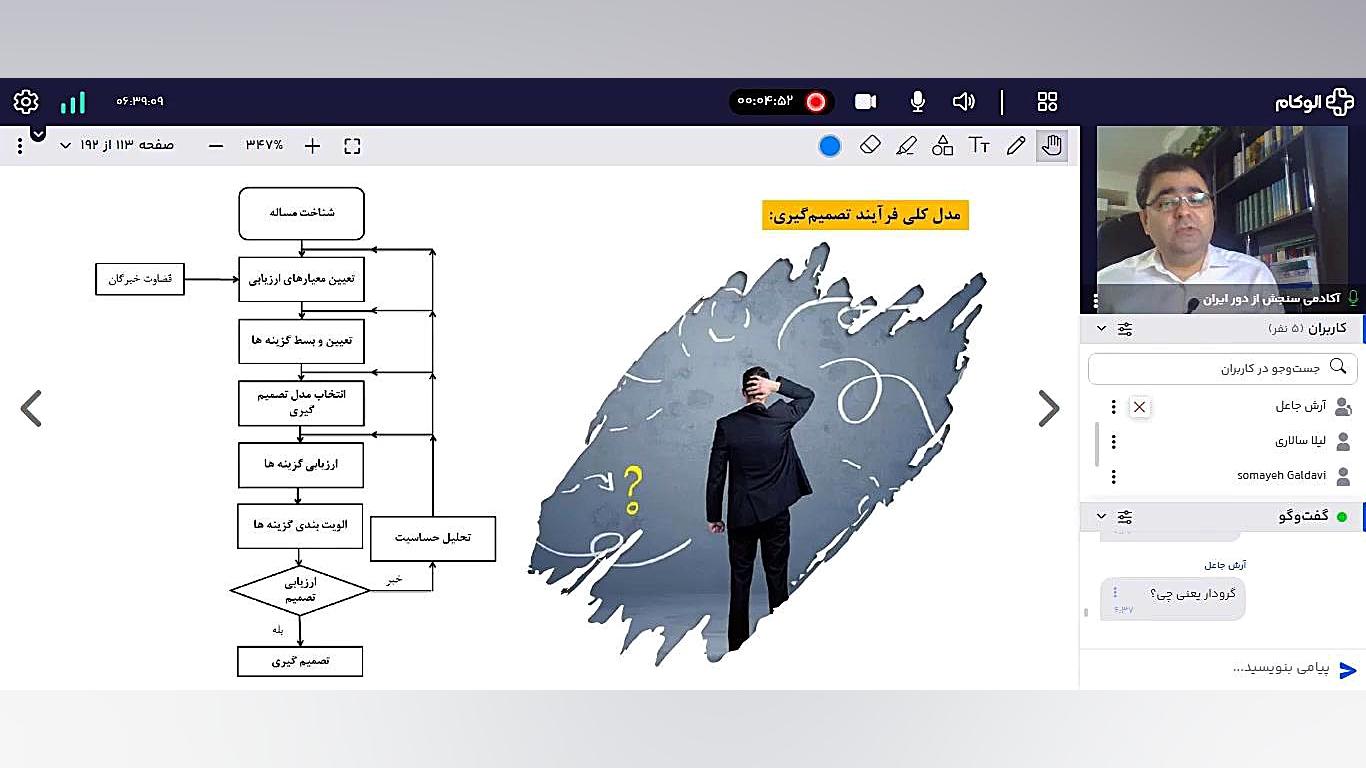Open chat panel filter settings
The height and width of the screenshot is (768, 1366).
pos(1125,516)
